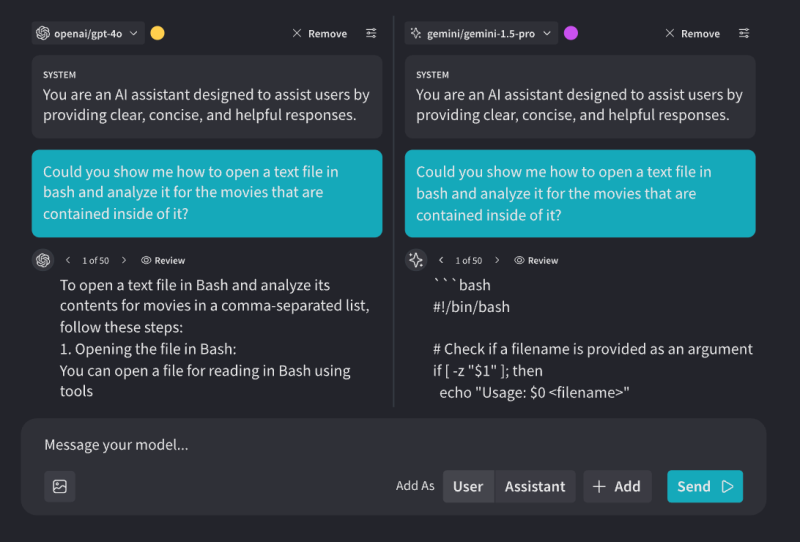Click the text '1. Opening the file in Bash:'

click(x=148, y=349)
